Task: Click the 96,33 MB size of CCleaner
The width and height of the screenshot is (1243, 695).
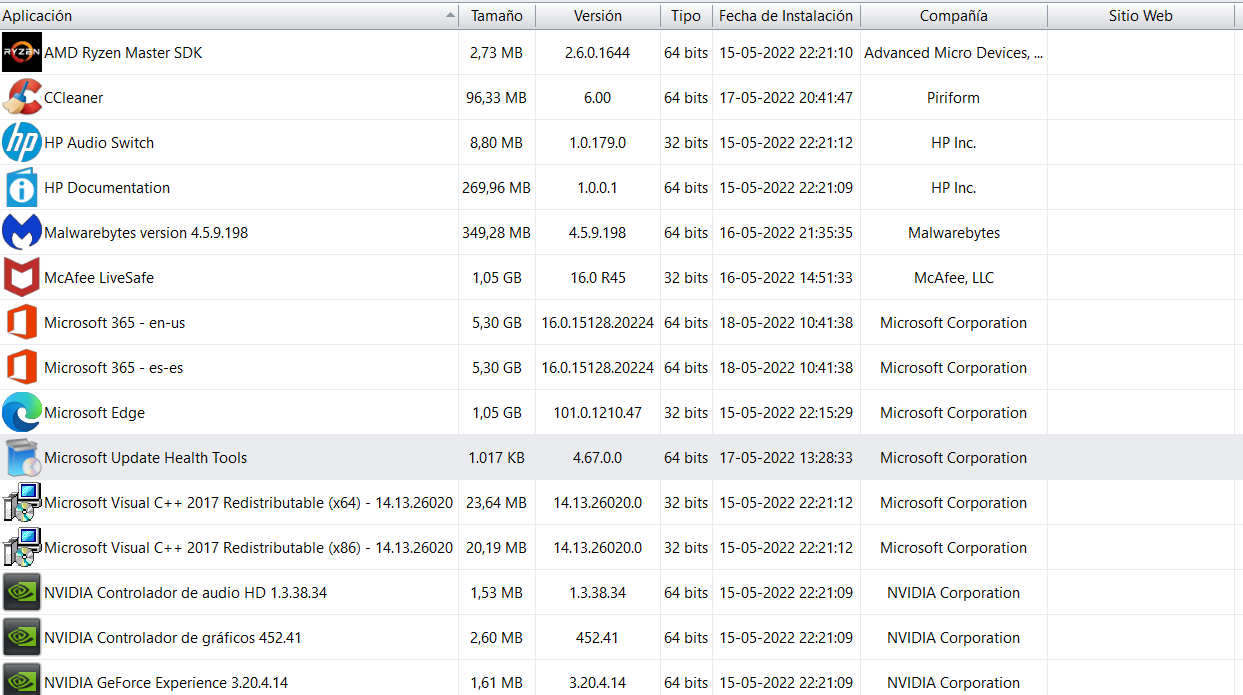Action: [x=497, y=97]
